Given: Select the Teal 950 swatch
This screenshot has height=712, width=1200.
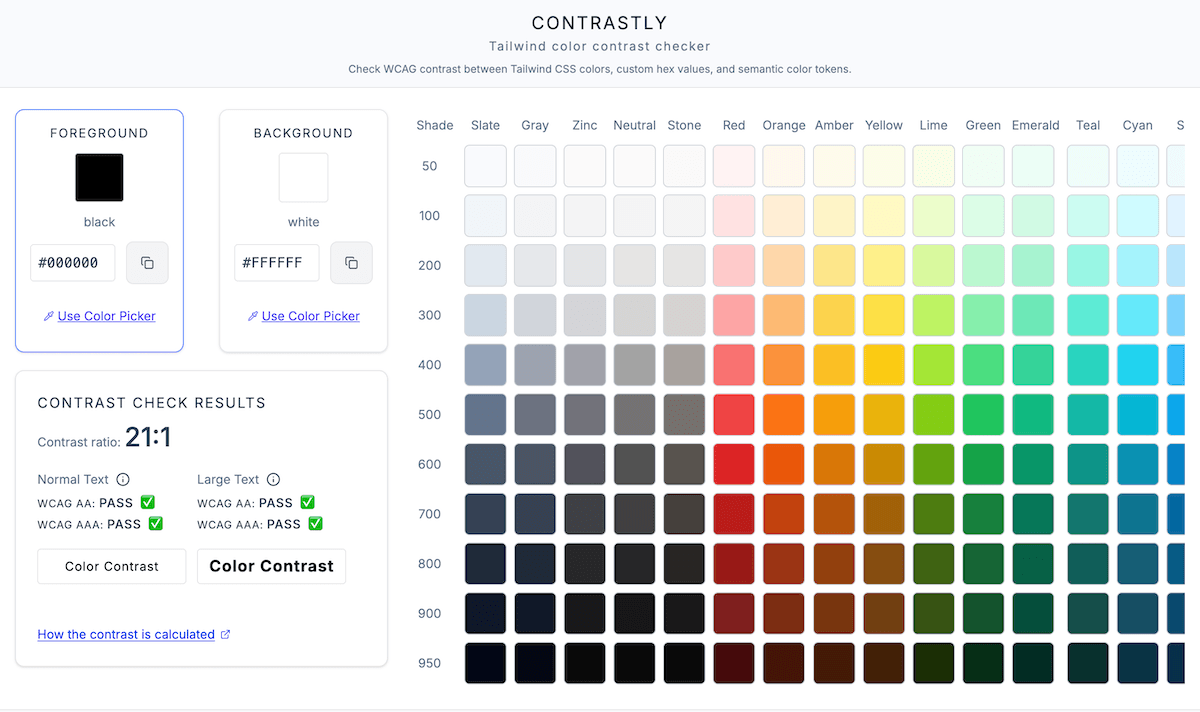Looking at the screenshot, I should [x=1088, y=663].
